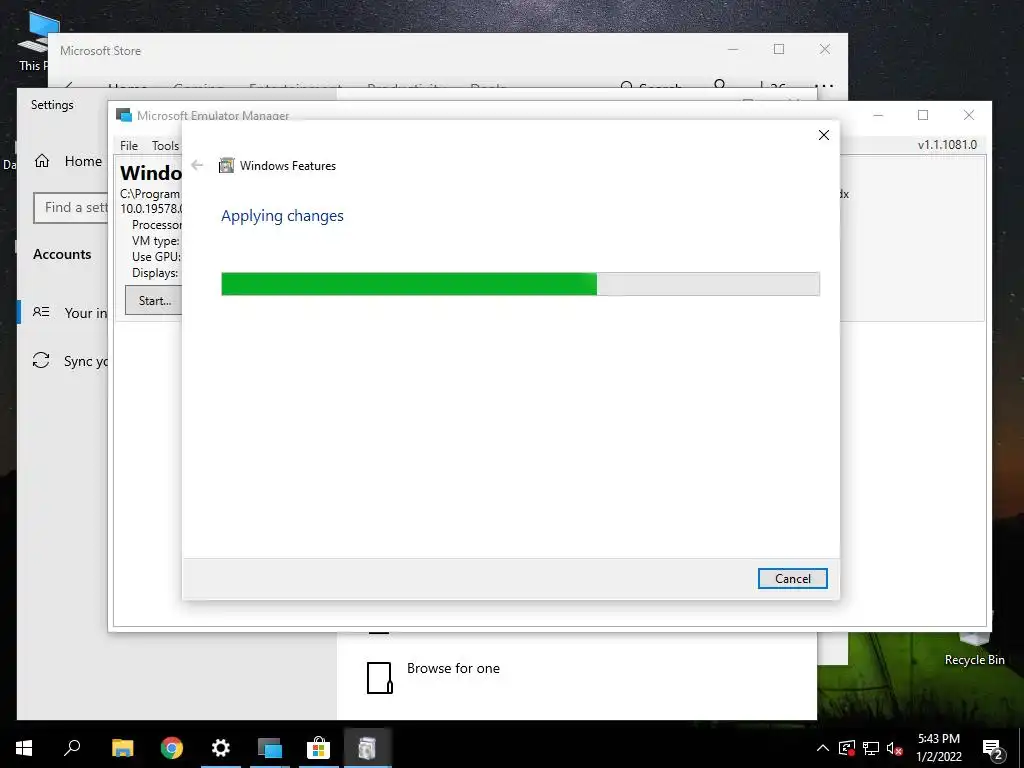Screen dimensions: 1024x768
Task: Click the Browse for one file icon
Action: click(379, 677)
